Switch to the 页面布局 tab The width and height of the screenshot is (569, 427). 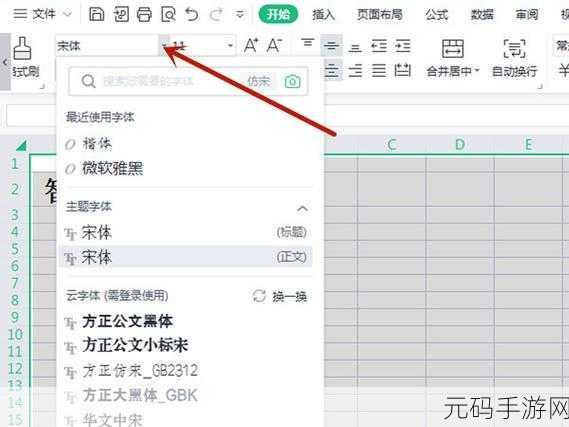click(380, 15)
